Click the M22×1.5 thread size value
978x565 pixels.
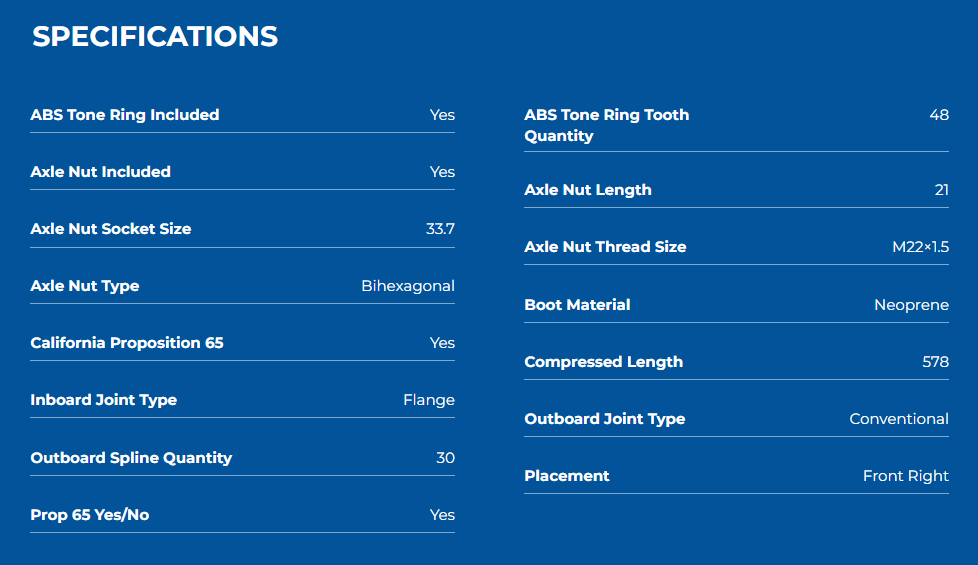point(921,247)
